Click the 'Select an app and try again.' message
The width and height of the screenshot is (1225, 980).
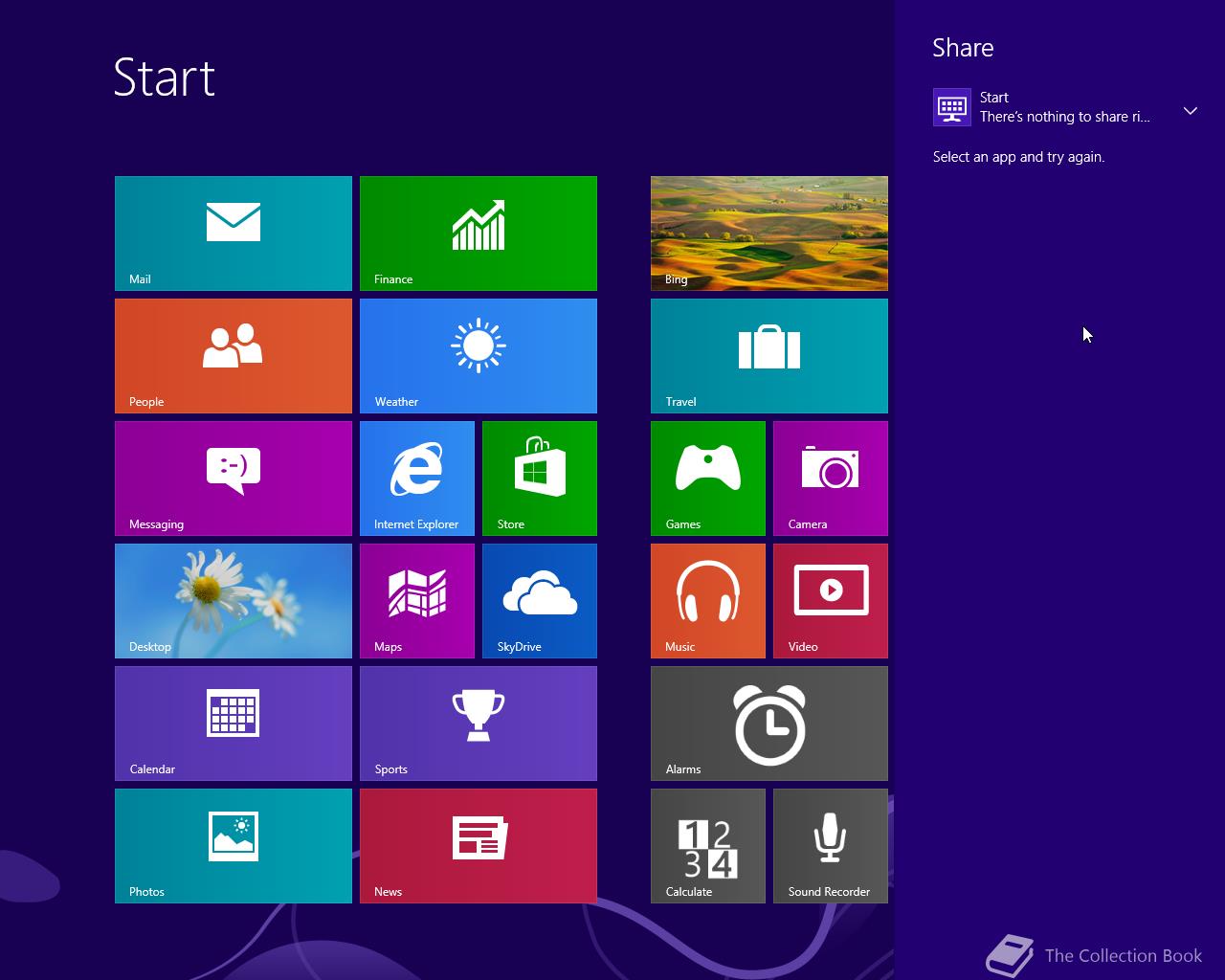click(x=1018, y=157)
